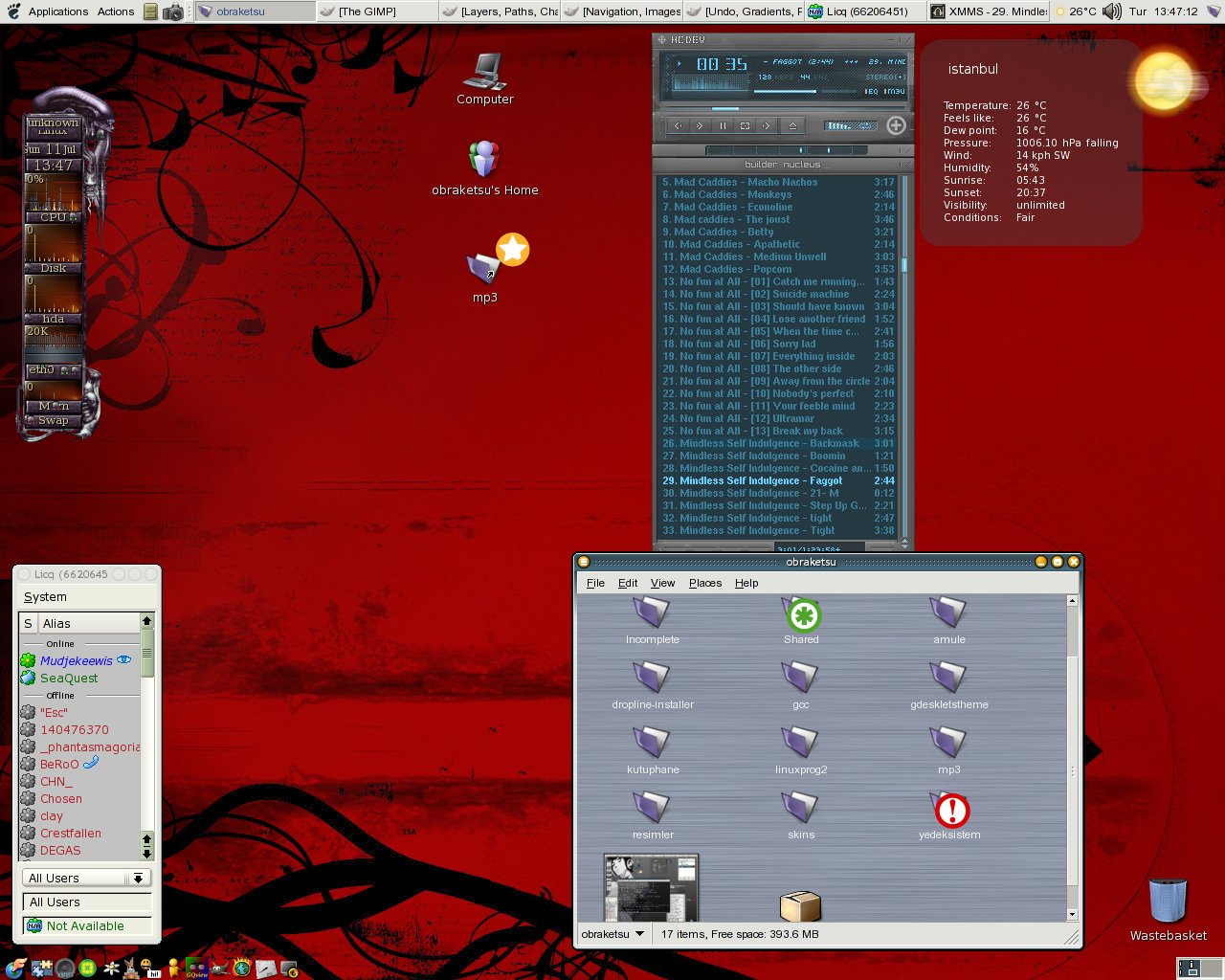The width and height of the screenshot is (1225, 980).
Task: Click the XMMS stop button
Action: click(745, 126)
